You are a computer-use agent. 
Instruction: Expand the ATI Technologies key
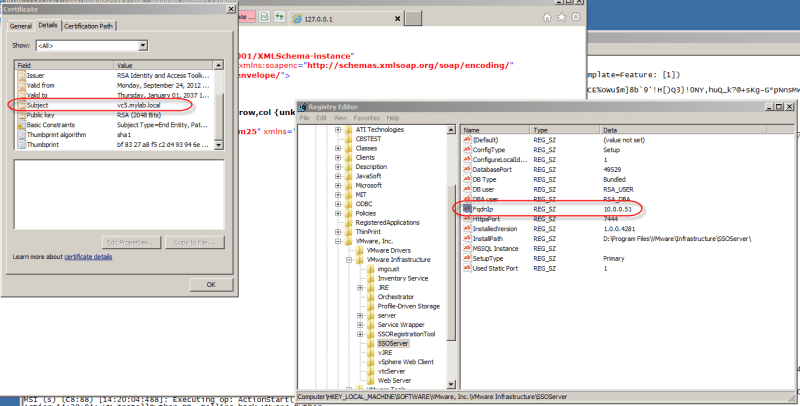point(337,129)
